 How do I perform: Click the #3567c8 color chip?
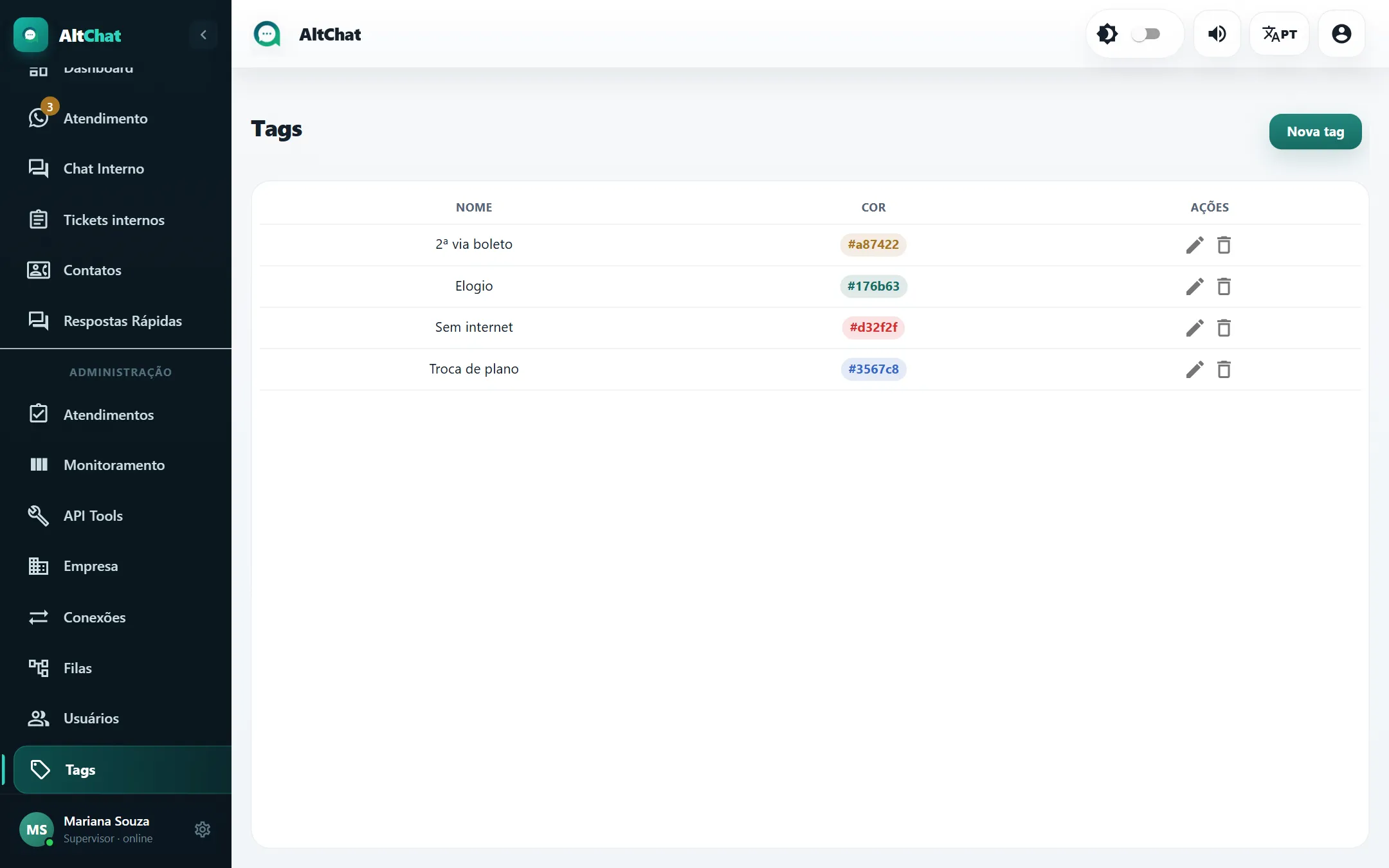click(873, 369)
